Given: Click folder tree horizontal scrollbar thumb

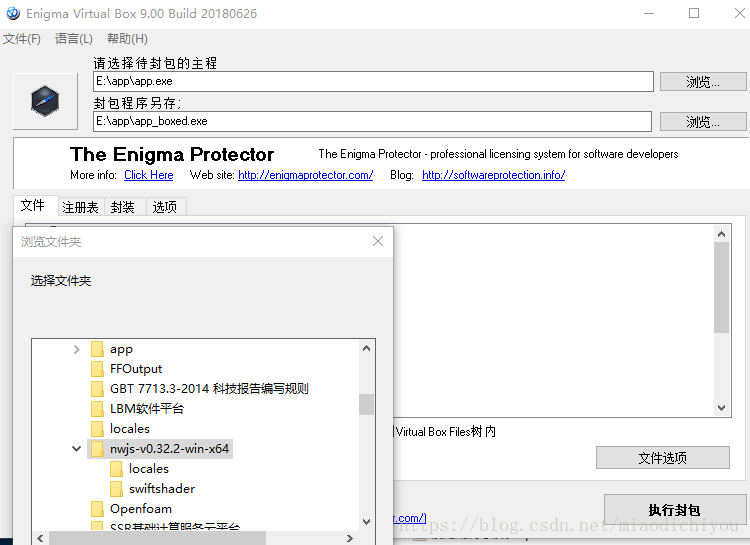Looking at the screenshot, I should [x=157, y=538].
